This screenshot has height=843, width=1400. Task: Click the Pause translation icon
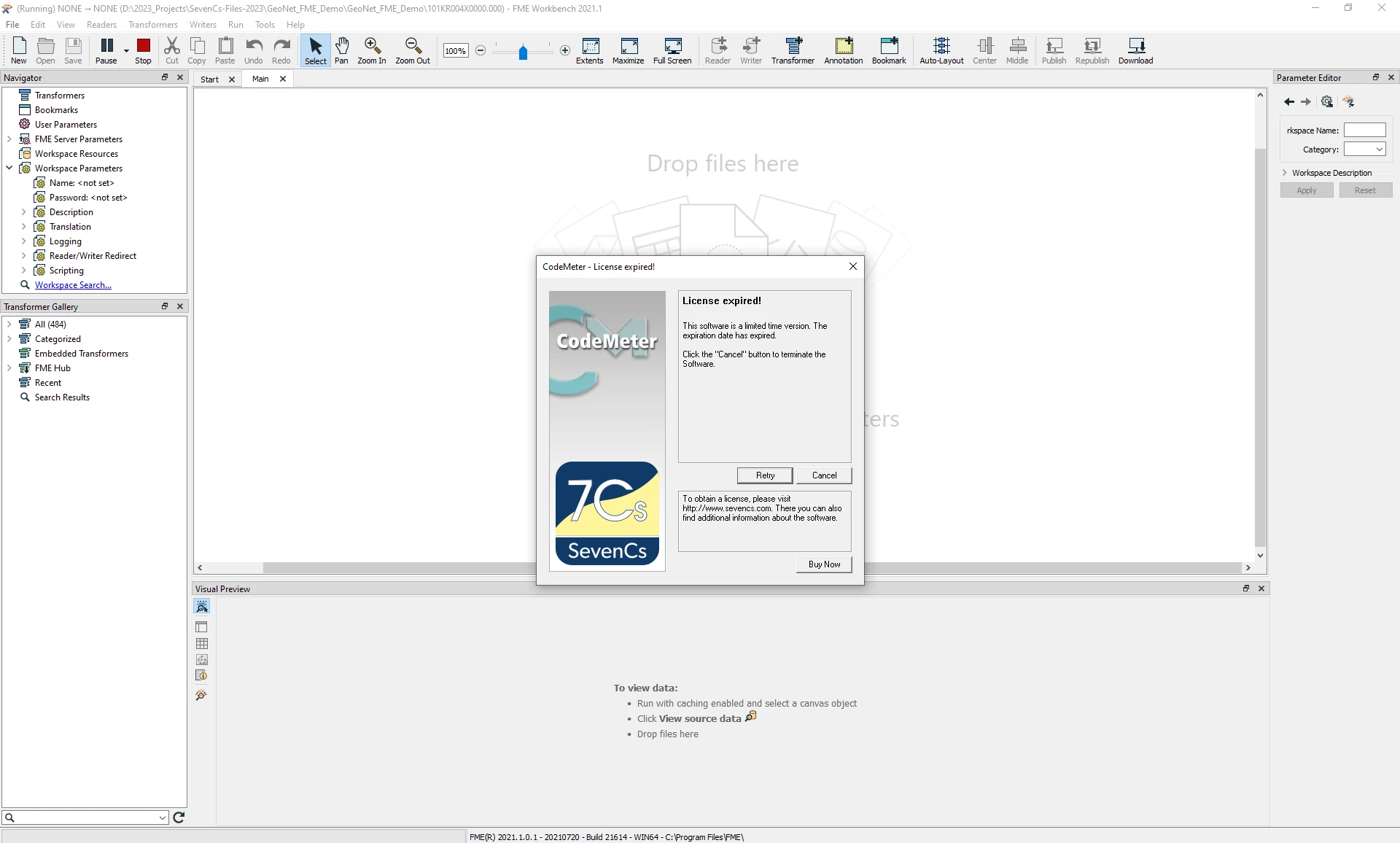[x=106, y=50]
